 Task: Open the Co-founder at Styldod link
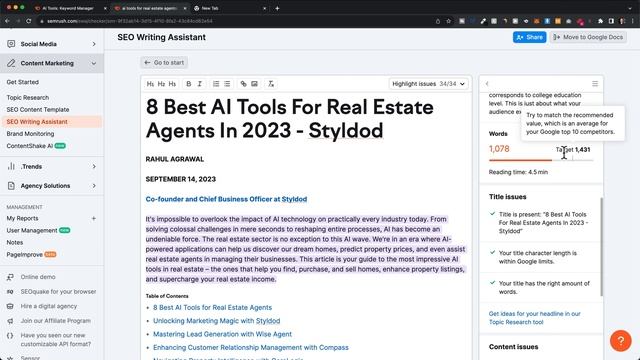(x=226, y=199)
